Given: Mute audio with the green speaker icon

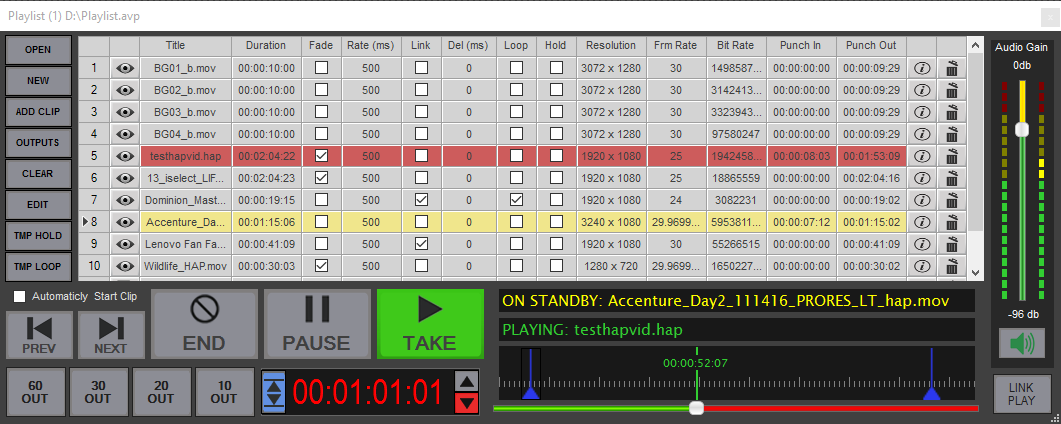Looking at the screenshot, I should 1020,343.
